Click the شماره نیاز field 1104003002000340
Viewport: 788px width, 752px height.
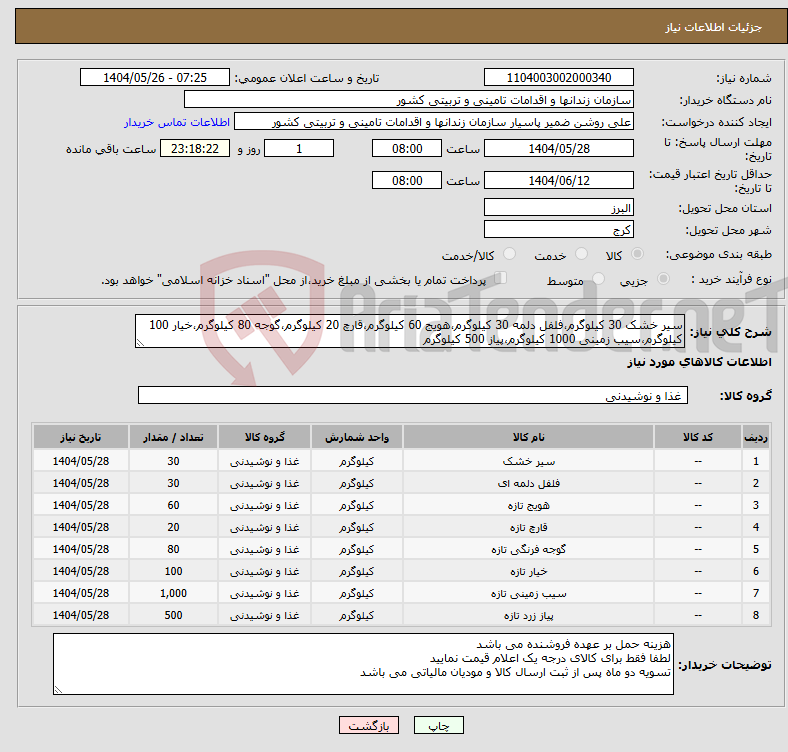[x=558, y=77]
